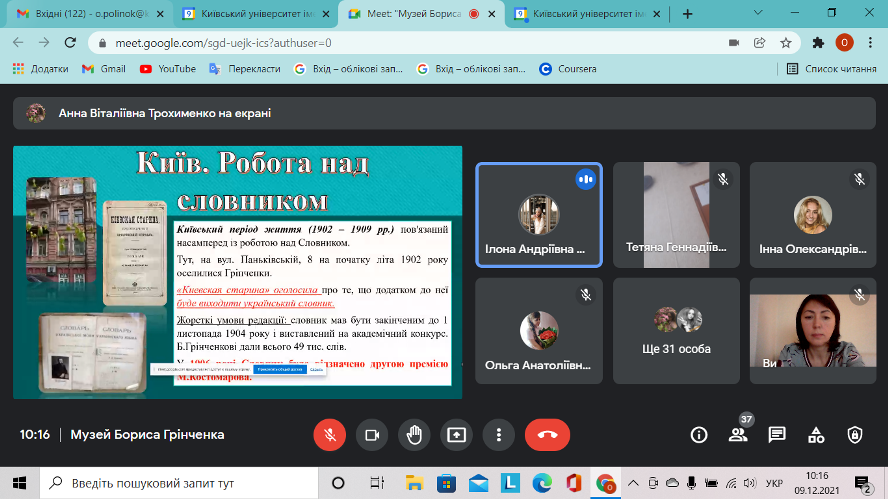Close the Meet Музей Бориса tab
888x499 pixels.
pyautogui.click(x=492, y=14)
